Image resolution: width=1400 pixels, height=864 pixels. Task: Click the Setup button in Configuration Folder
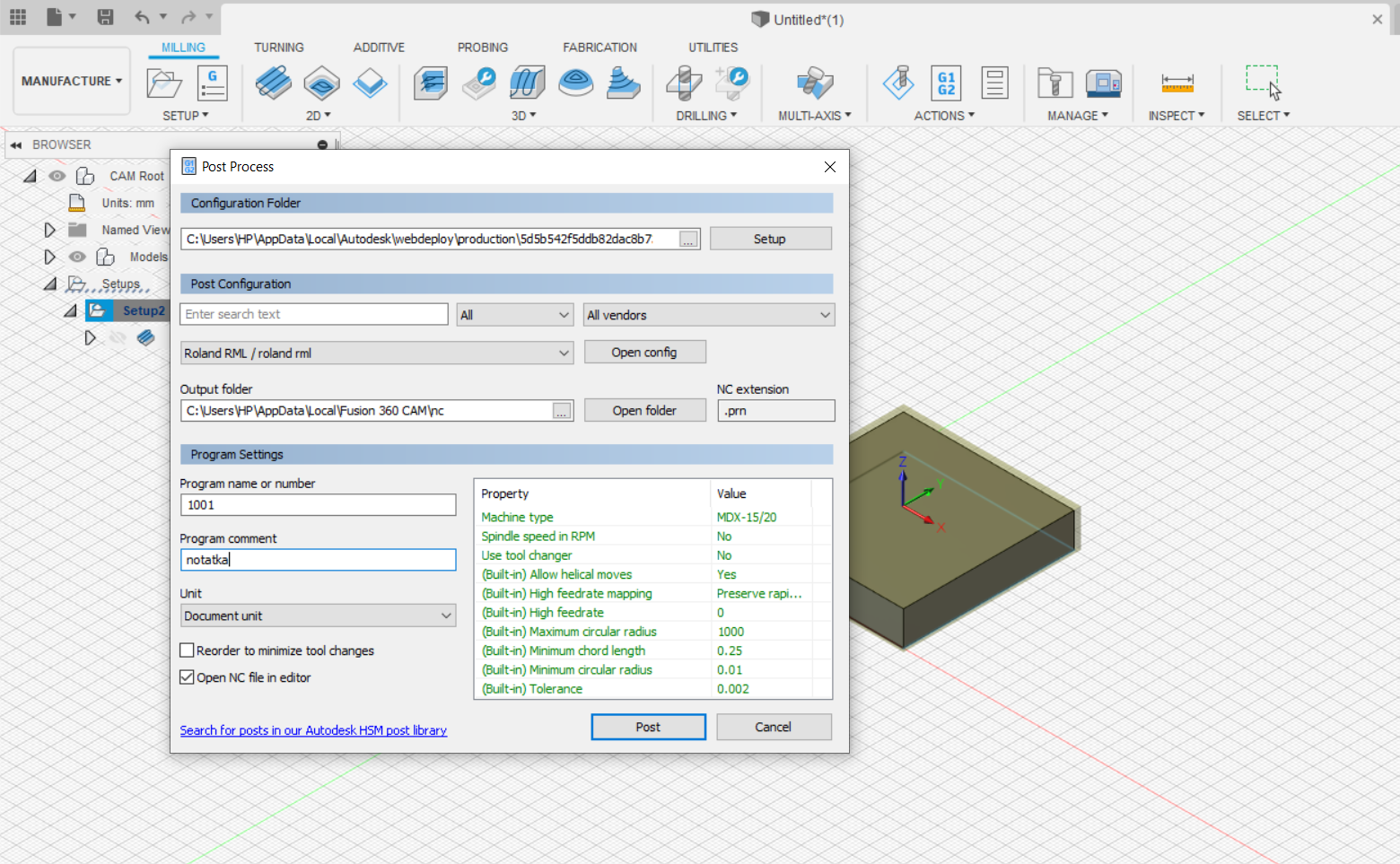(x=770, y=239)
